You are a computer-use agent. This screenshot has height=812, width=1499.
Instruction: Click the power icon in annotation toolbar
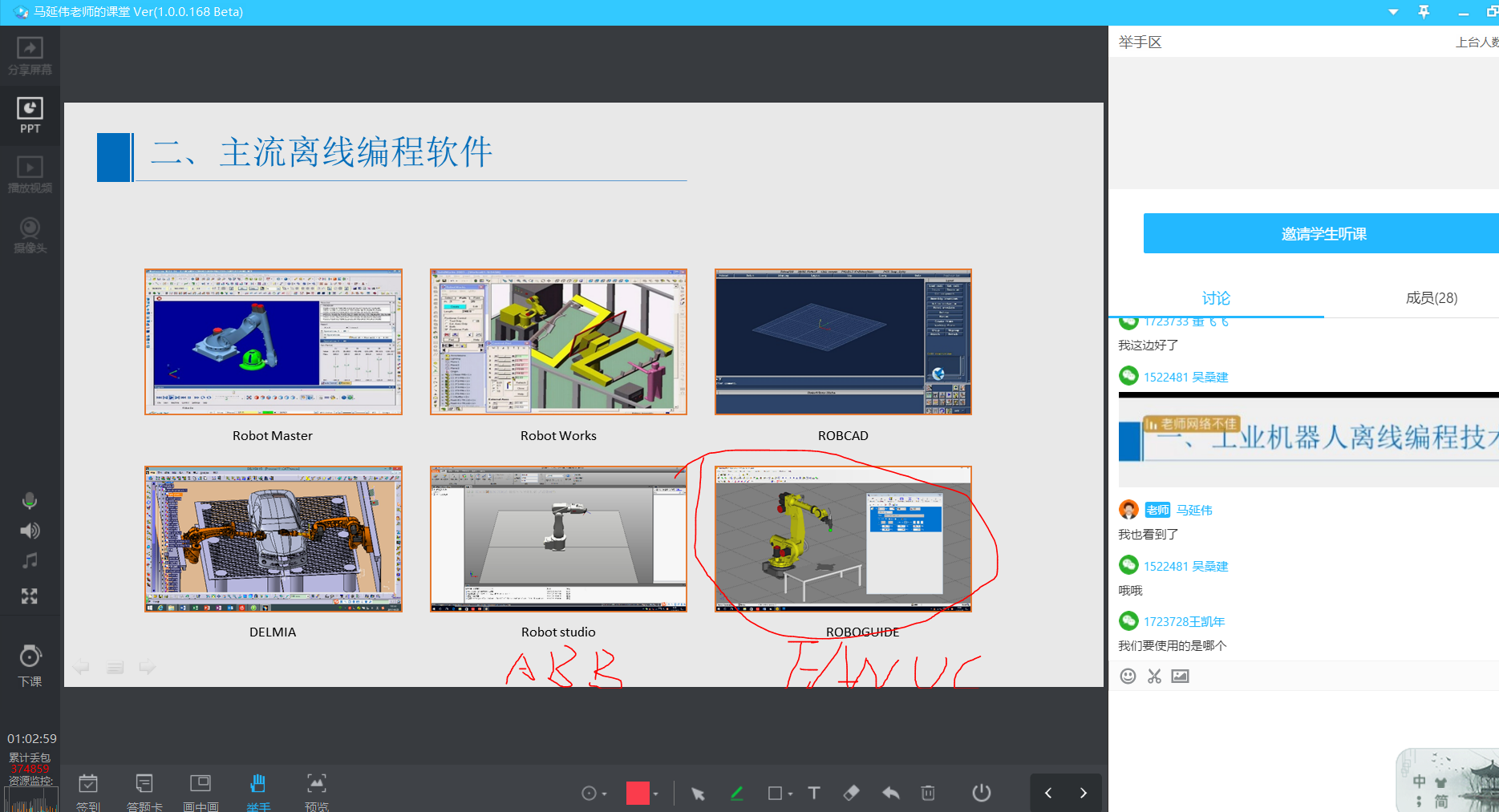coord(982,793)
